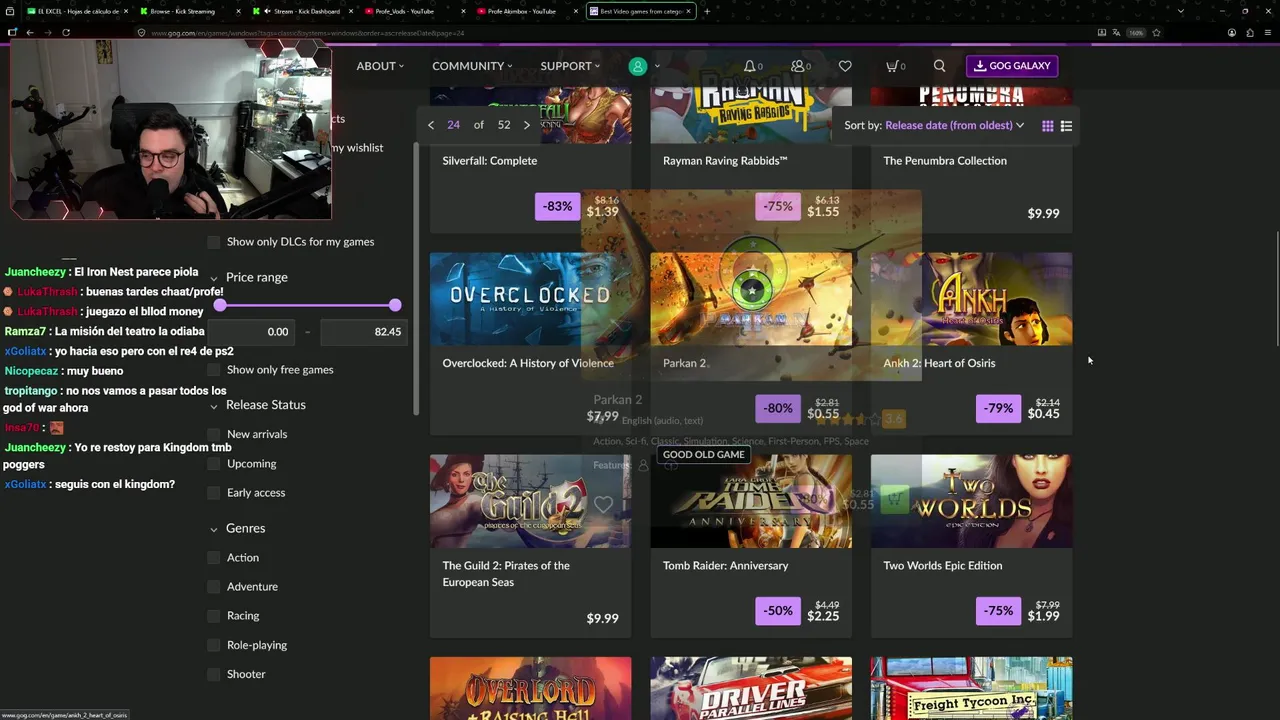Viewport: 1280px width, 720px height.
Task: Check the Adventure genre filter
Action: [x=213, y=587]
